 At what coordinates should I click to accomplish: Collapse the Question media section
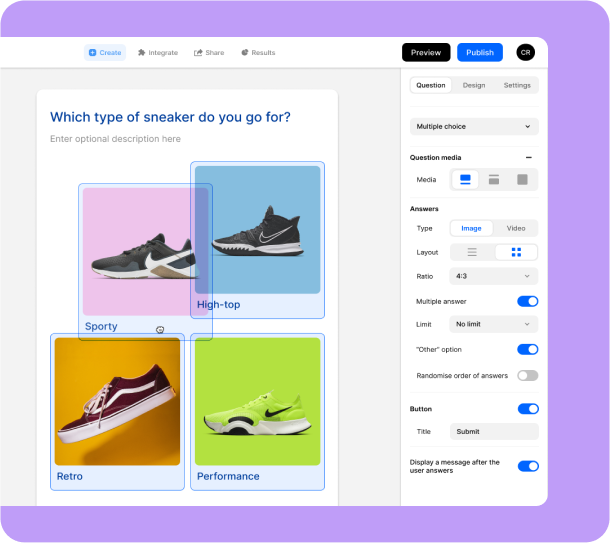coord(529,157)
